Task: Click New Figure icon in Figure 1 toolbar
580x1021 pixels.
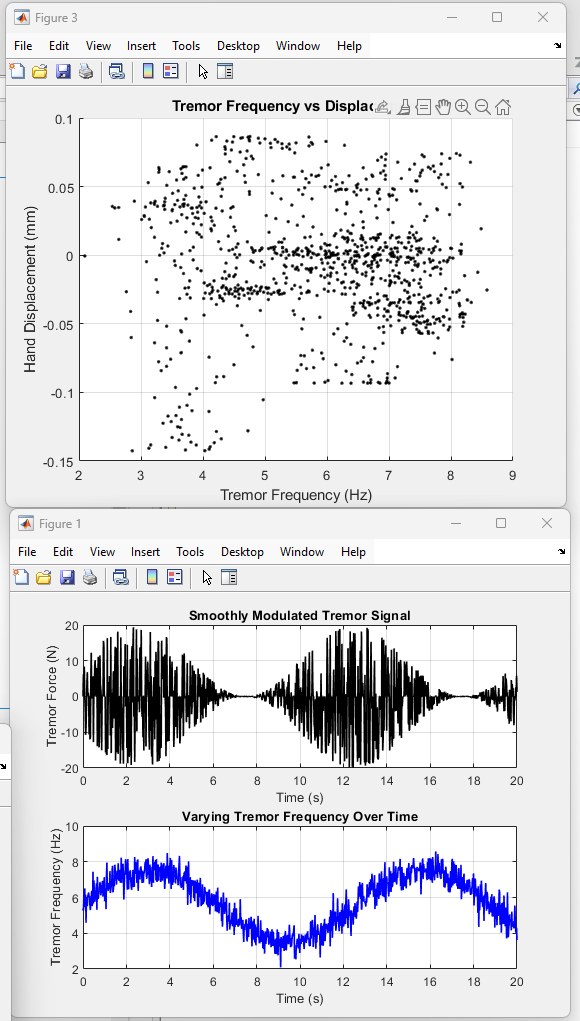Action: pos(21,578)
